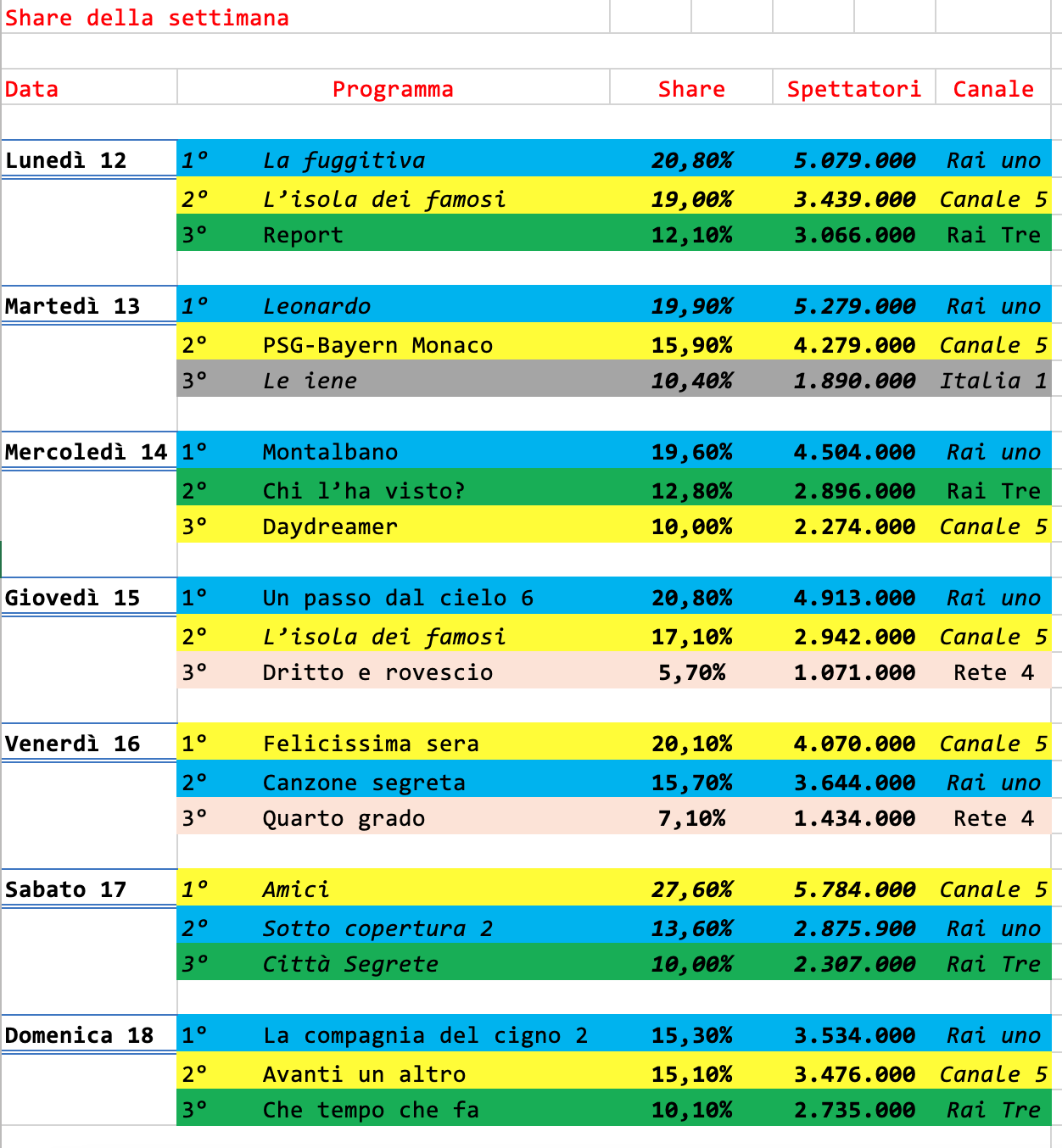Select the 'La fuggitiva' program cell
This screenshot has height=1148, width=1062.
point(344,160)
